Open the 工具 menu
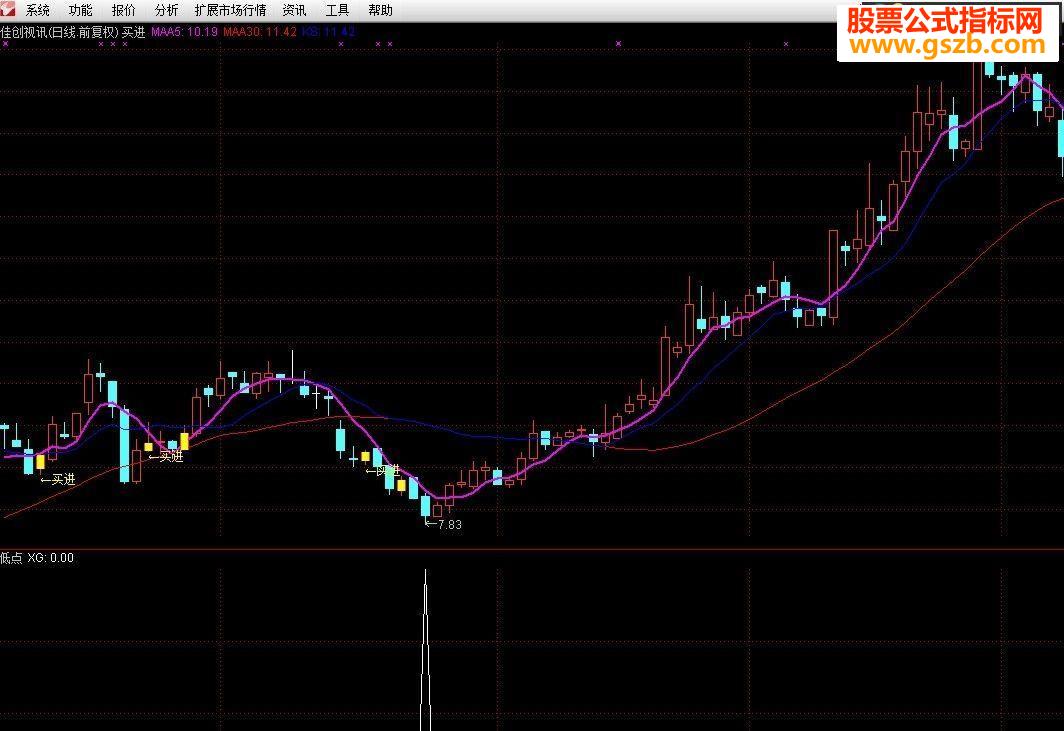This screenshot has height=731, width=1064. tap(337, 10)
